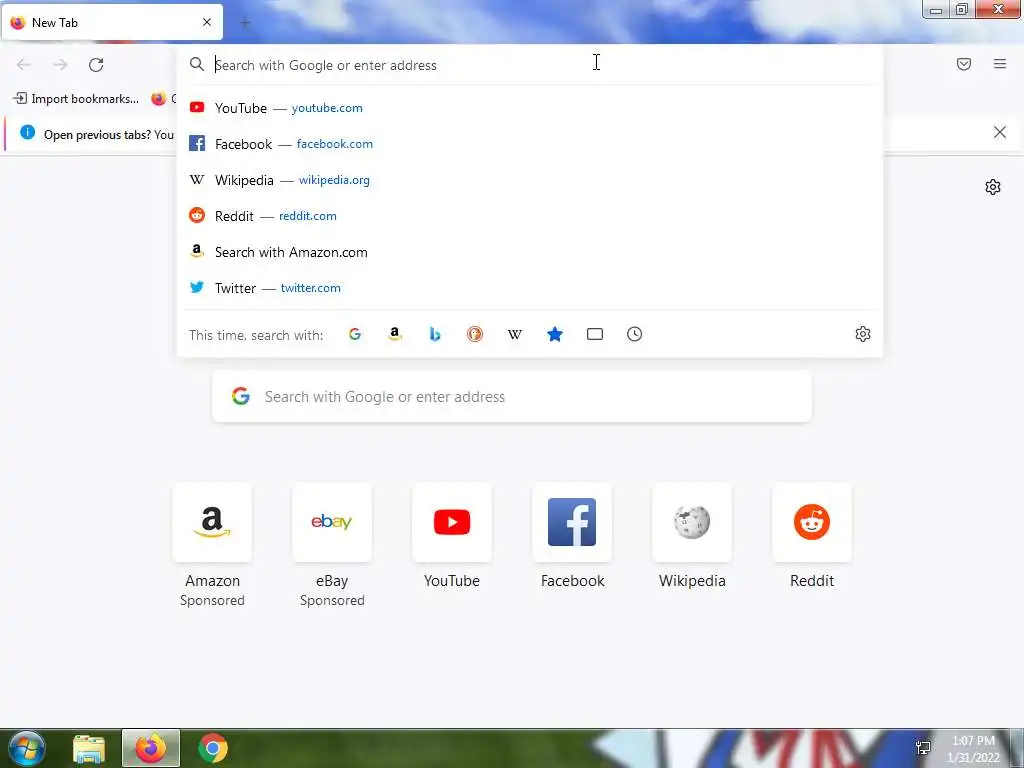Open new tab with plus button
Image resolution: width=1024 pixels, height=768 pixels.
(245, 23)
